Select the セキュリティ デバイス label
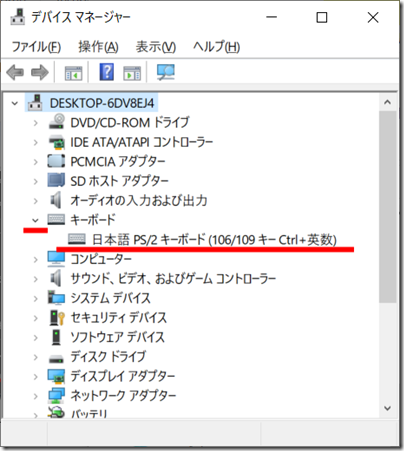Screen dimensions: 404x451 (x=118, y=317)
